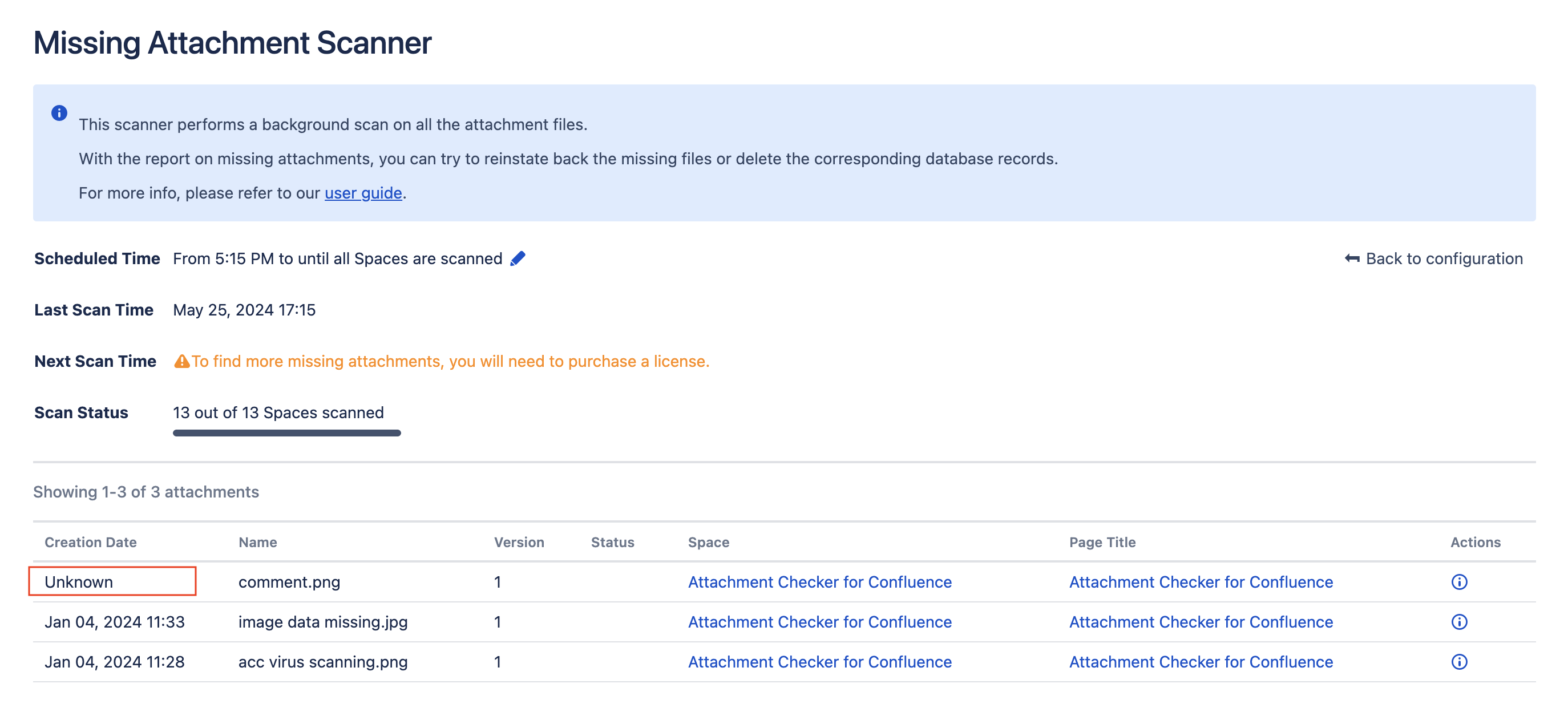Open Page Title link for image data missing.jpg
Screen dimensions: 1568x720
pos(1201,621)
